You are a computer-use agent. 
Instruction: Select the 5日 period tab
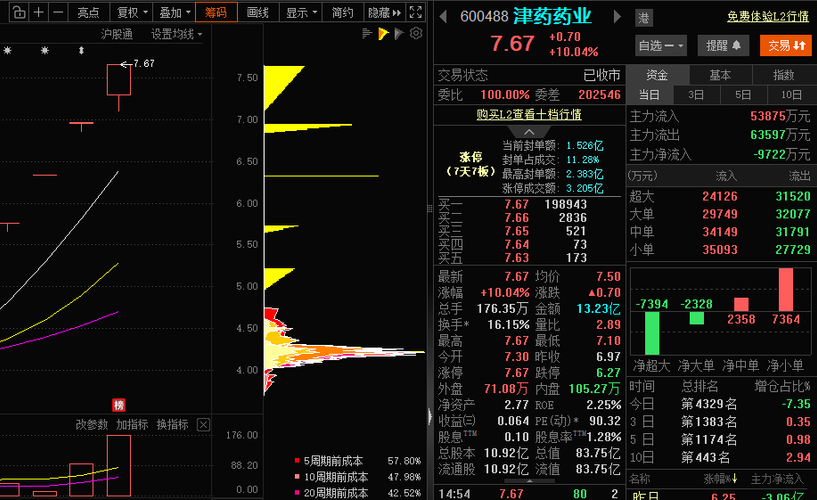pyautogui.click(x=743, y=95)
